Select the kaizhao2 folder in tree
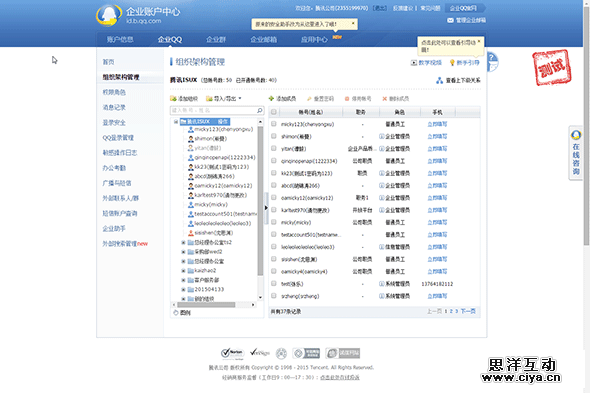The image size is (590, 393). [202, 271]
